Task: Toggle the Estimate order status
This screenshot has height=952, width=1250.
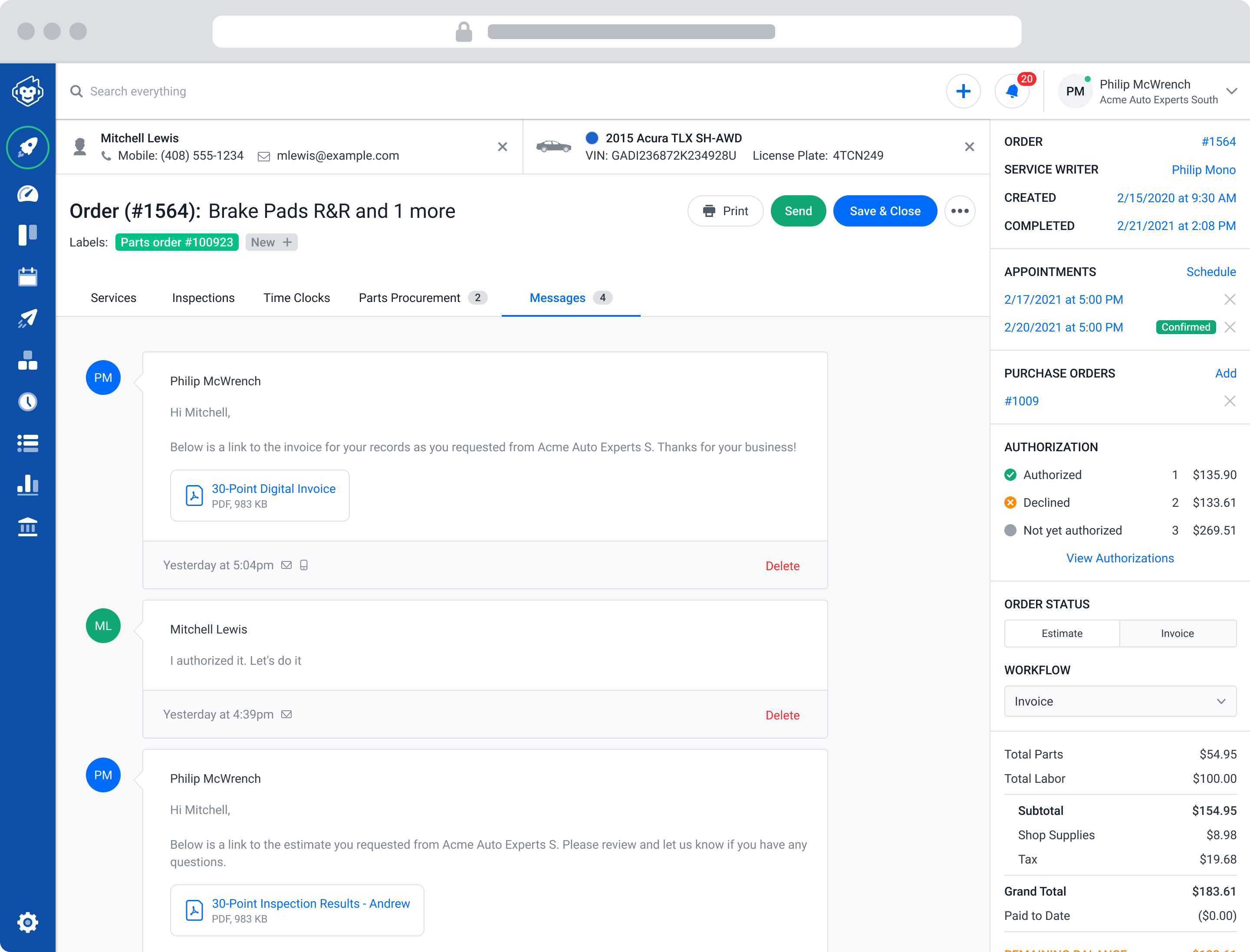Action: (1062, 633)
